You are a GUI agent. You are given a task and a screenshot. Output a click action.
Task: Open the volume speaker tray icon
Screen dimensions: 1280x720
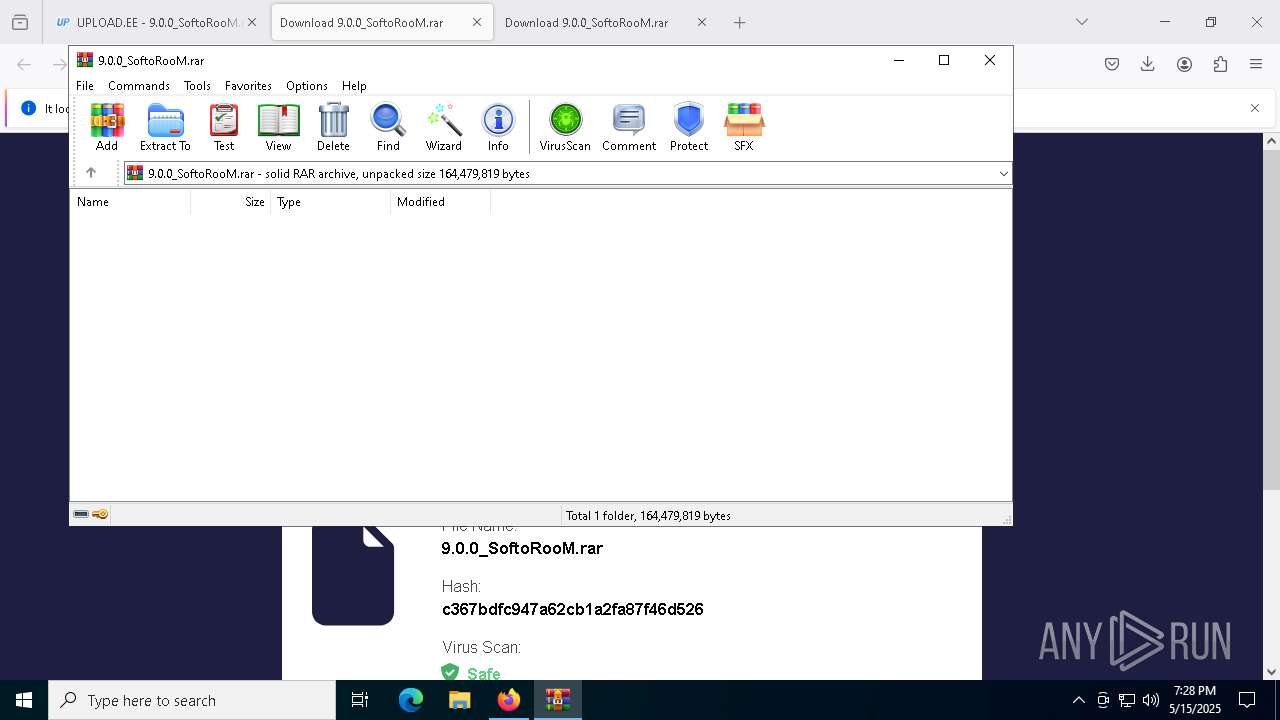point(1151,700)
